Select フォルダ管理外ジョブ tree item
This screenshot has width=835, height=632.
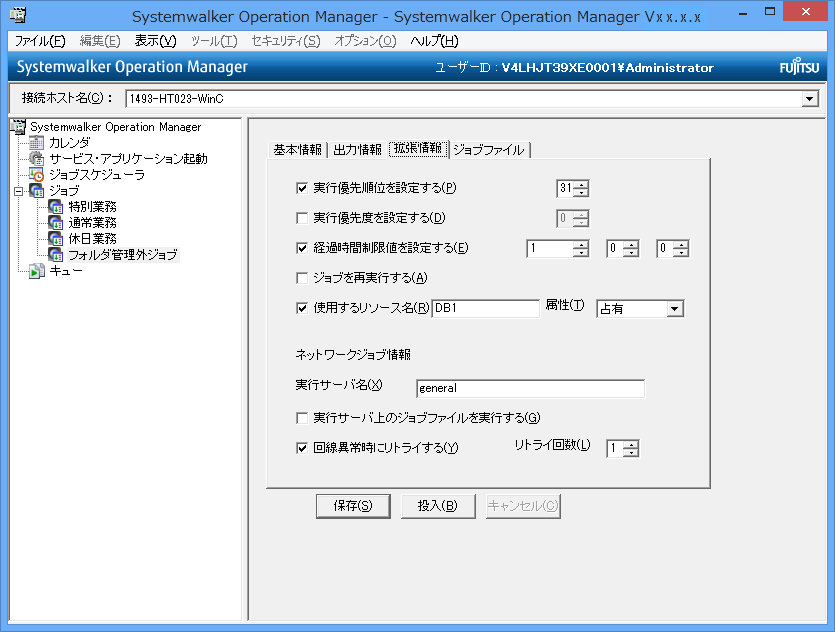click(x=123, y=255)
